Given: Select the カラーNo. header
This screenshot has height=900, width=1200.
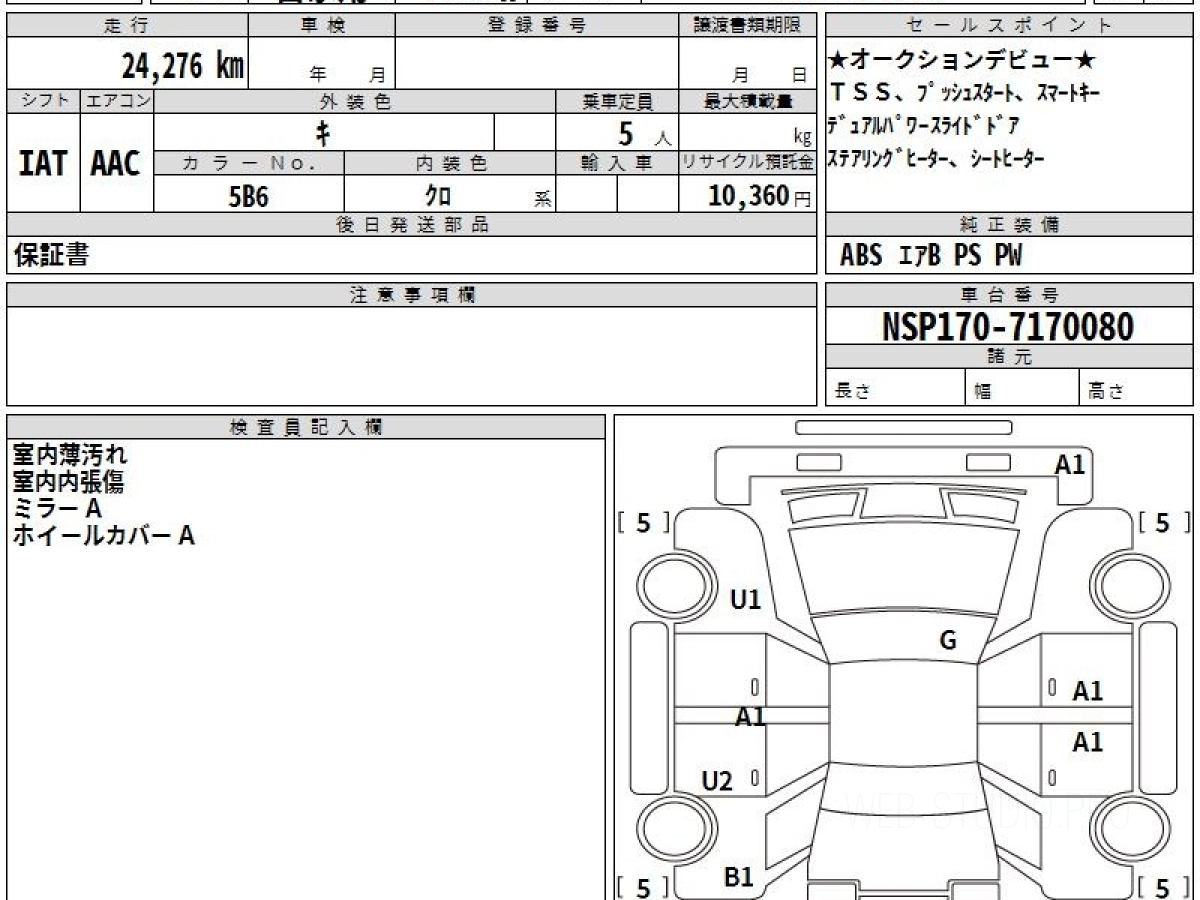Looking at the screenshot, I should click(x=249, y=163).
